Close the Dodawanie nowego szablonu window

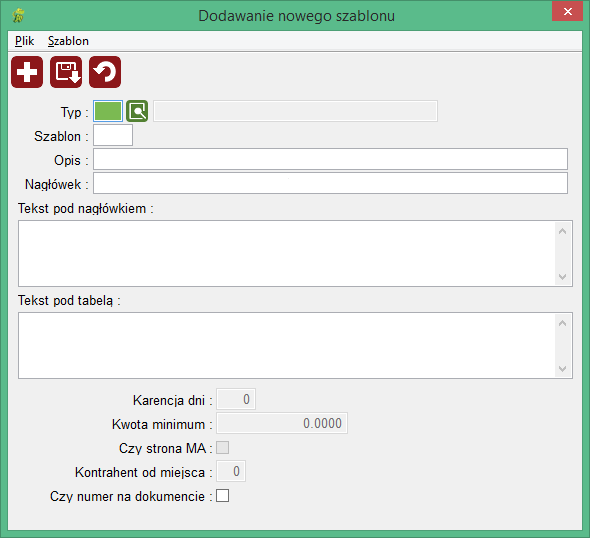(567, 12)
